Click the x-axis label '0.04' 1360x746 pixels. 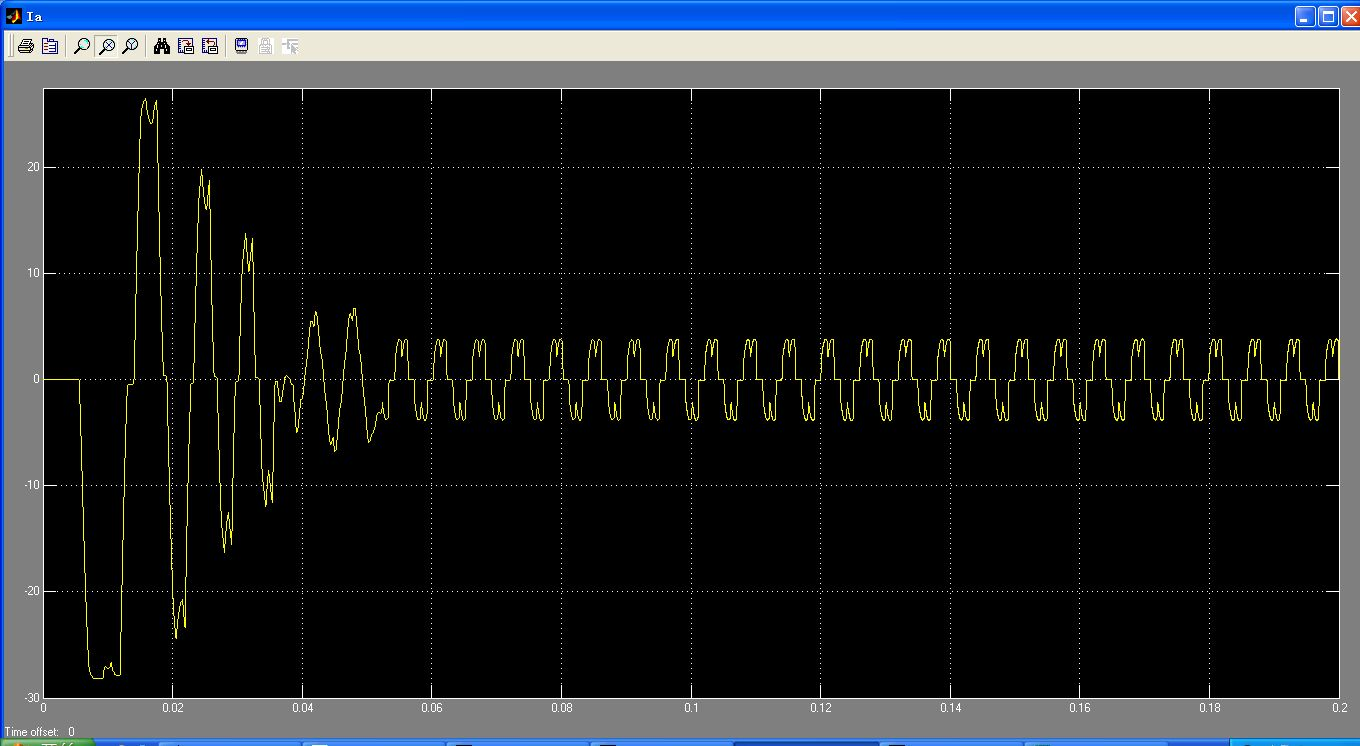click(x=302, y=708)
